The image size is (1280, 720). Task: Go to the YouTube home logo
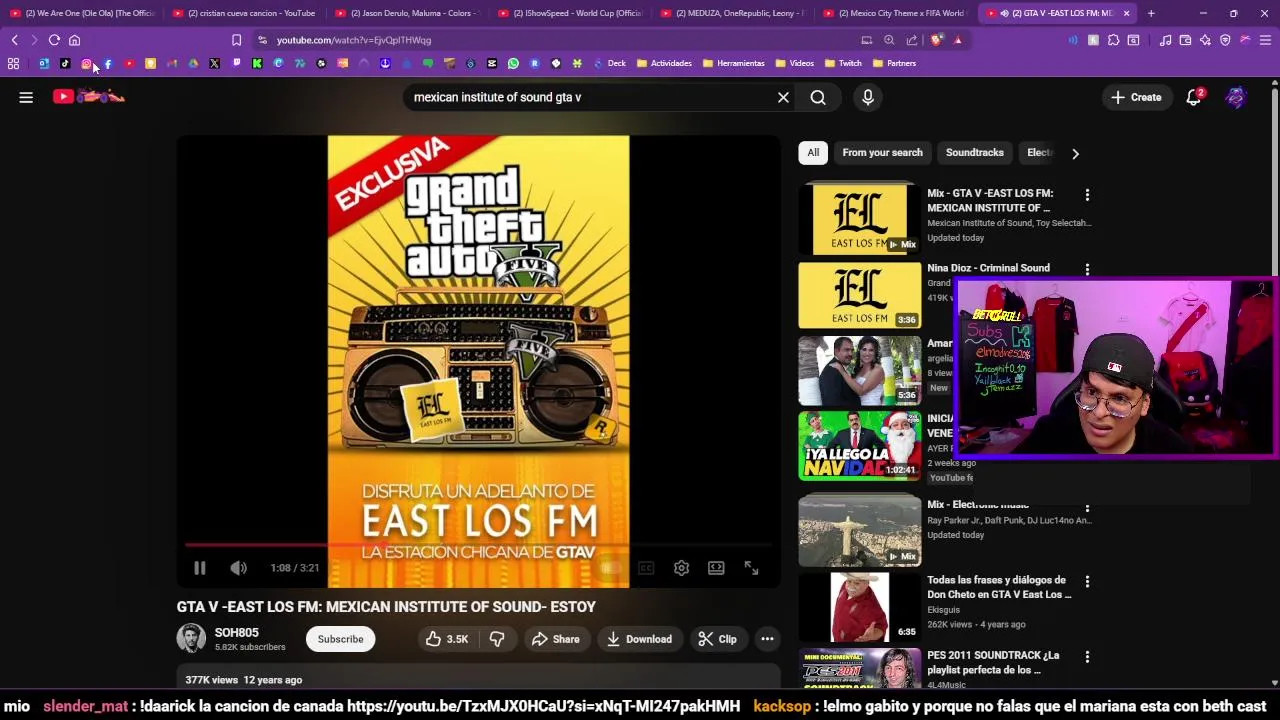tap(89, 96)
